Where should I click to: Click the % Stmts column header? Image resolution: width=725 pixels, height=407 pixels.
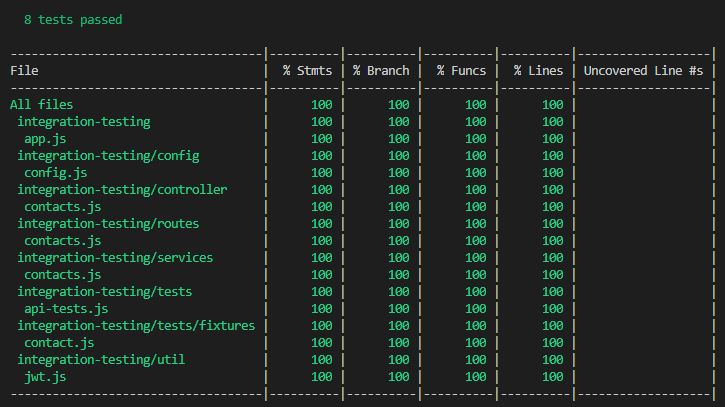307,70
